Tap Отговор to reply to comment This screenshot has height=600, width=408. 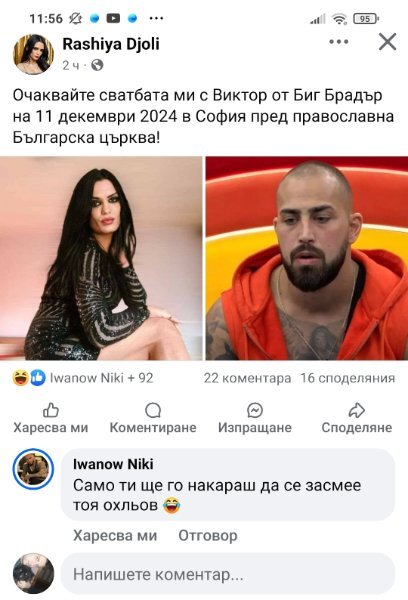(x=208, y=535)
